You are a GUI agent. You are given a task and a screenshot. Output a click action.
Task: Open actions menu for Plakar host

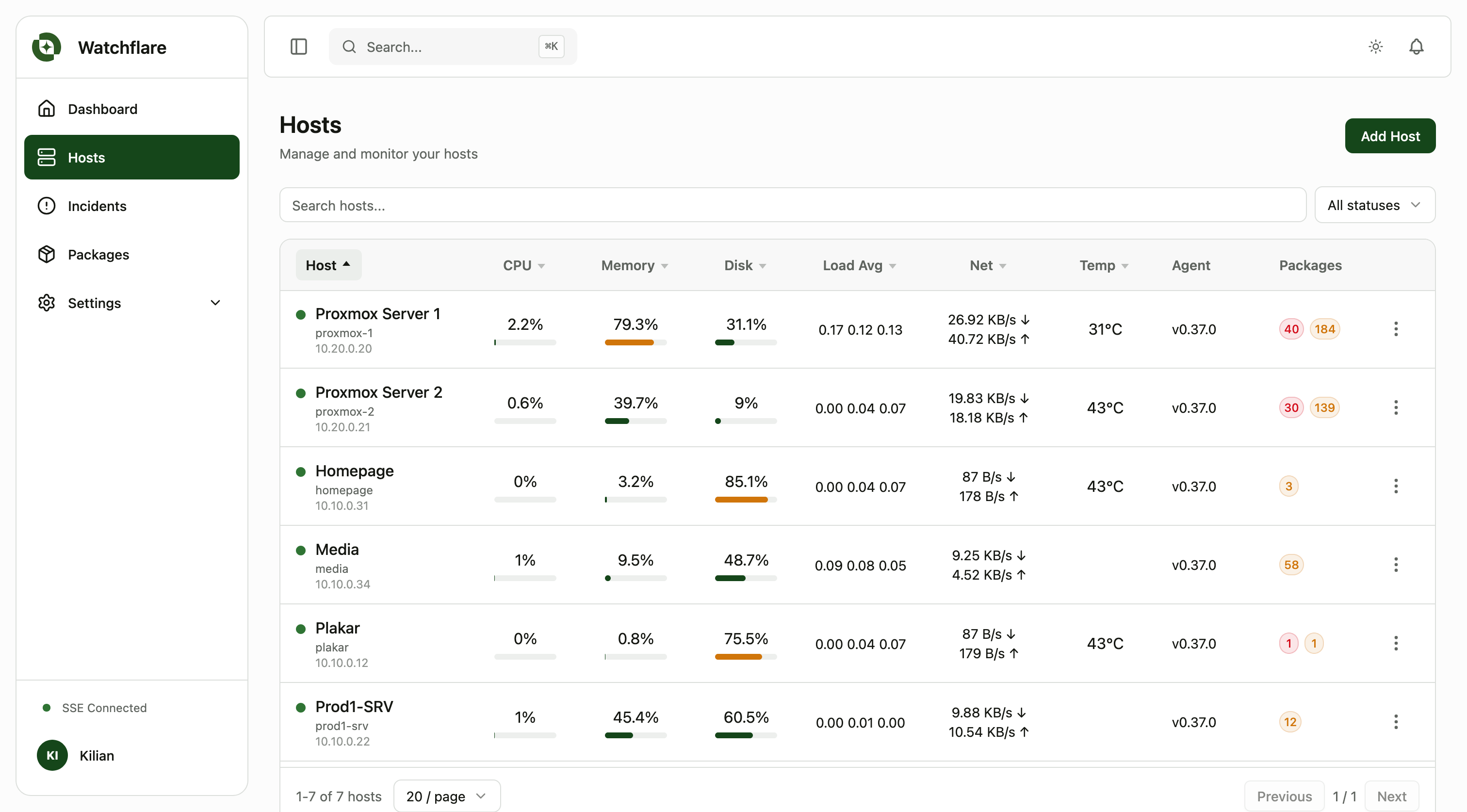pos(1395,644)
